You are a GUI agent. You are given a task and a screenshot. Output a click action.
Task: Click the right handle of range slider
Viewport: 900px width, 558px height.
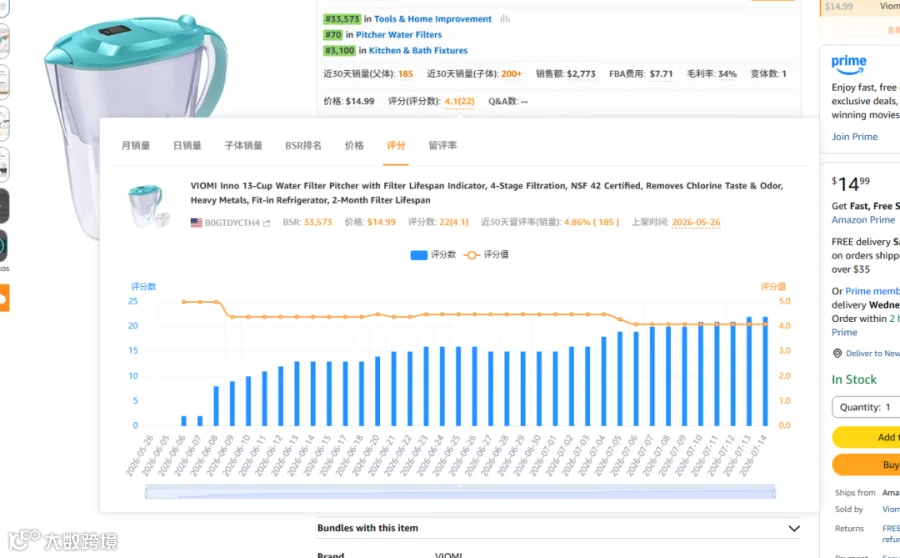pyautogui.click(x=774, y=492)
